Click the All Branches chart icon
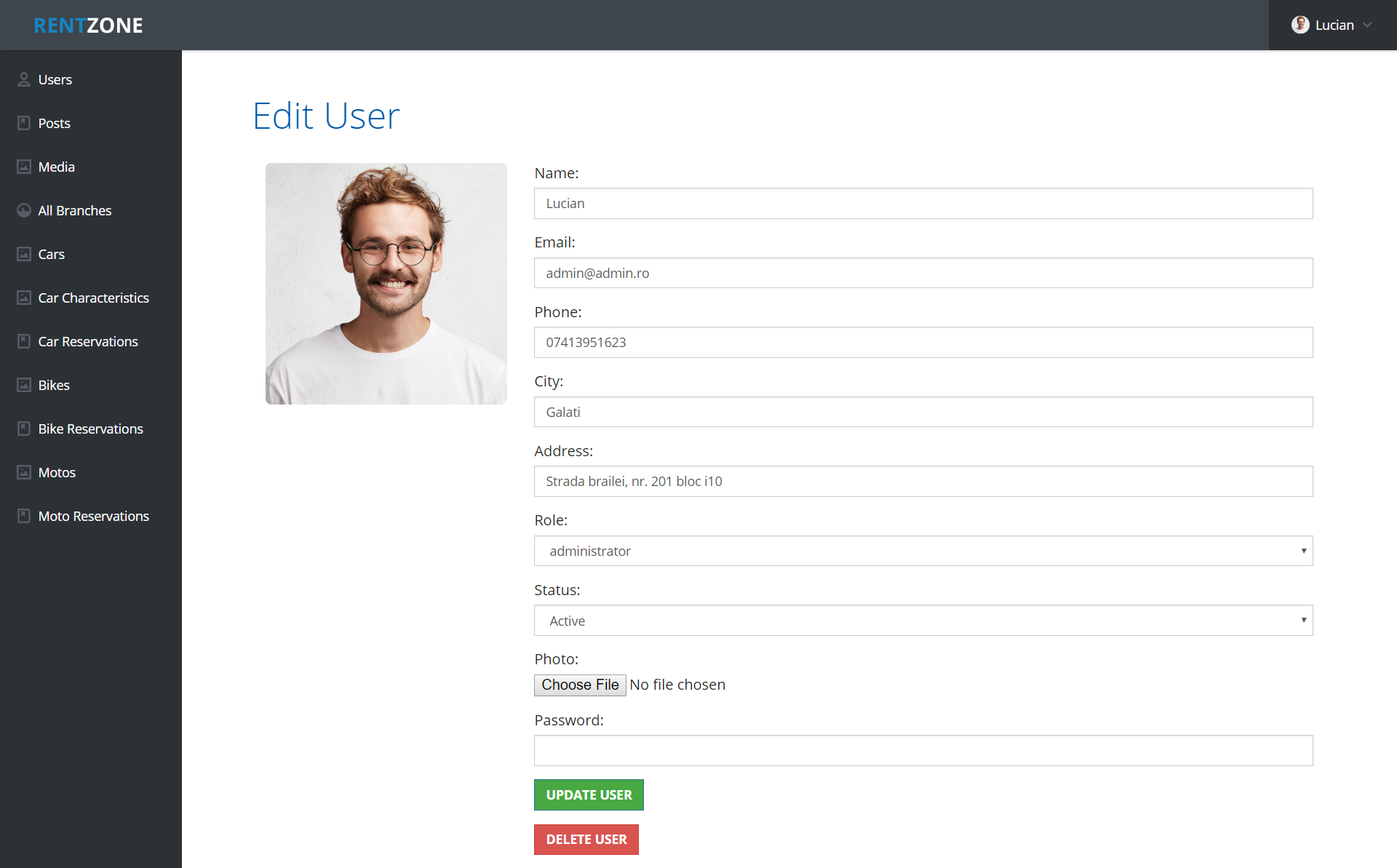 pos(24,210)
